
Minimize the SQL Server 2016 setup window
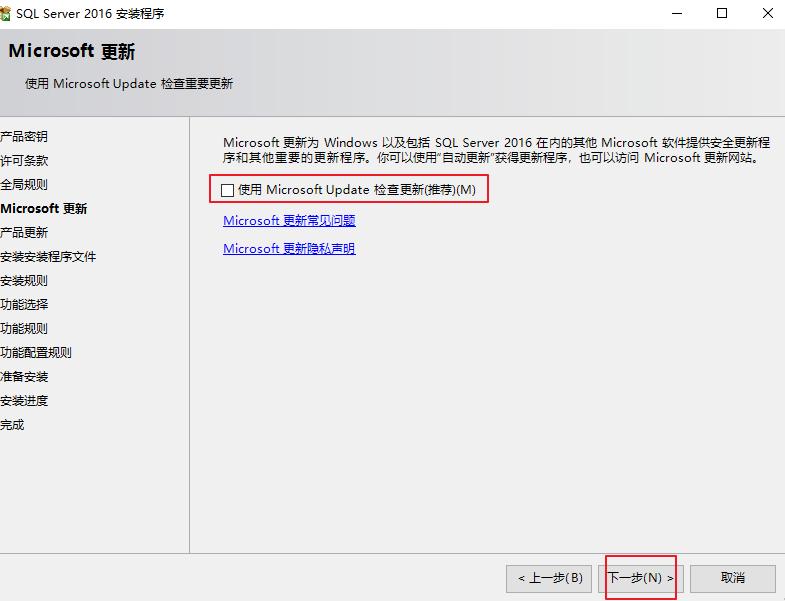(x=677, y=14)
